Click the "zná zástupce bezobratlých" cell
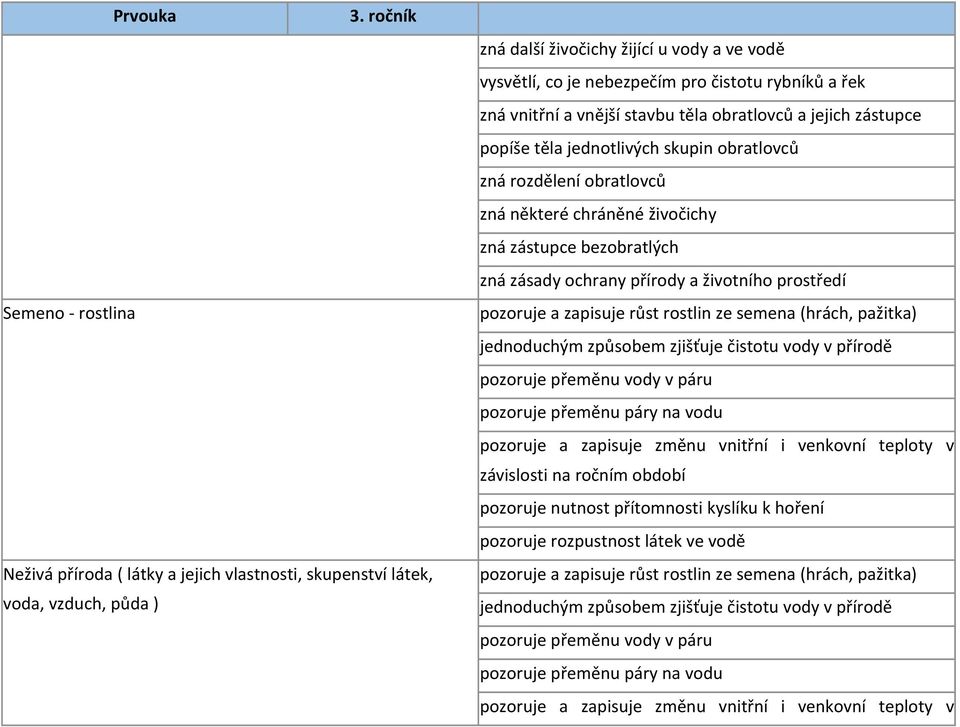This screenshot has width=960, height=727. 716,249
